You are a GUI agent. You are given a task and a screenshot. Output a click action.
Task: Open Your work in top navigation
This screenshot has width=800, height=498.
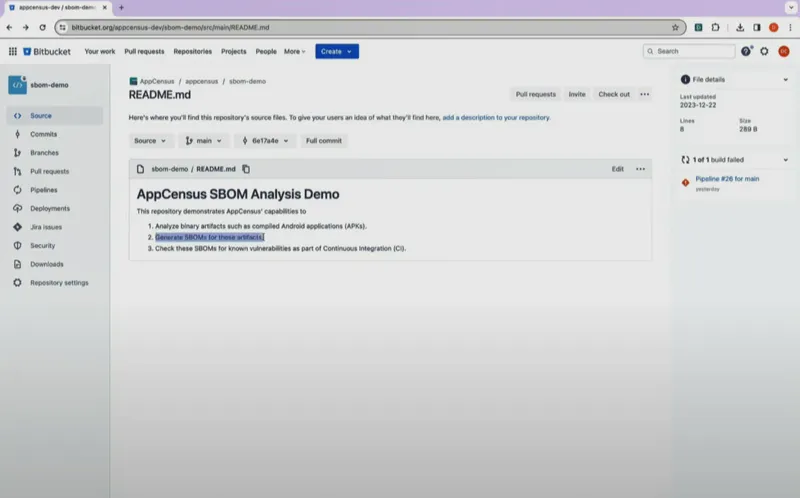pos(99,52)
